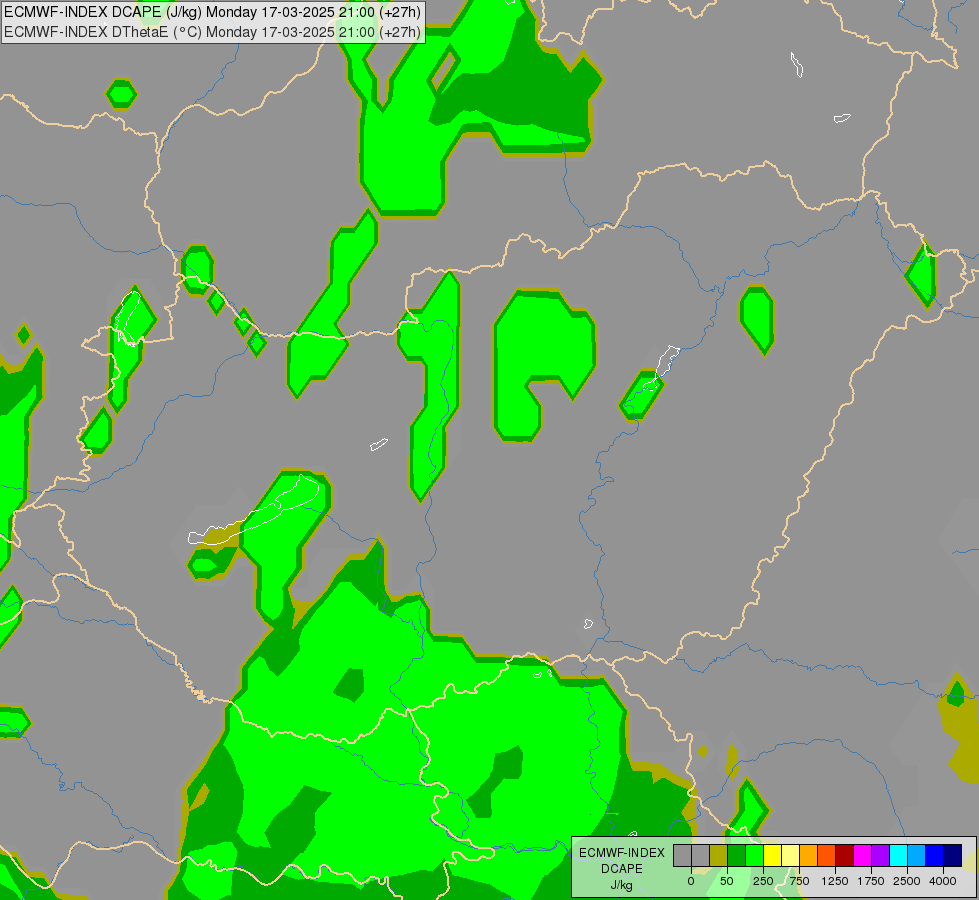Click the DThetaE title line at top
The width and height of the screenshot is (979, 900).
click(212, 32)
